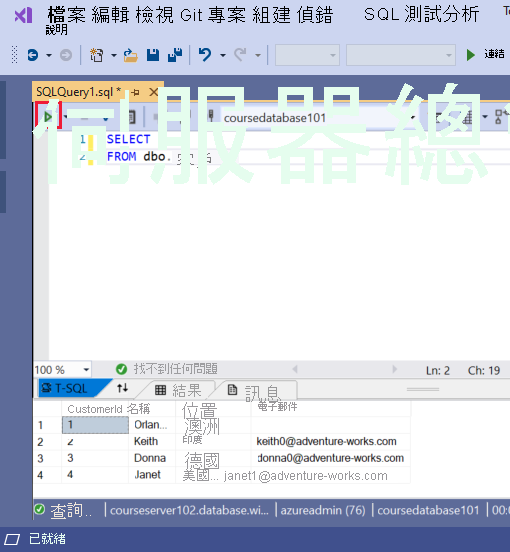Open the 100 % zoom dropdown

click(62, 370)
